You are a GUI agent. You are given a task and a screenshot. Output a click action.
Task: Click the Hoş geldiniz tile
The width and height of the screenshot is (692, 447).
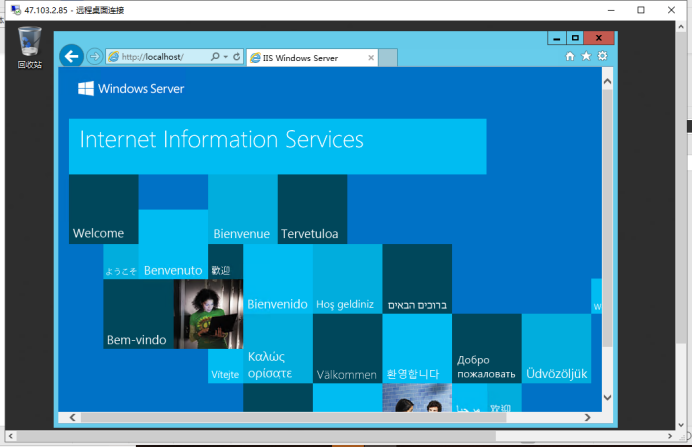pyautogui.click(x=347, y=279)
